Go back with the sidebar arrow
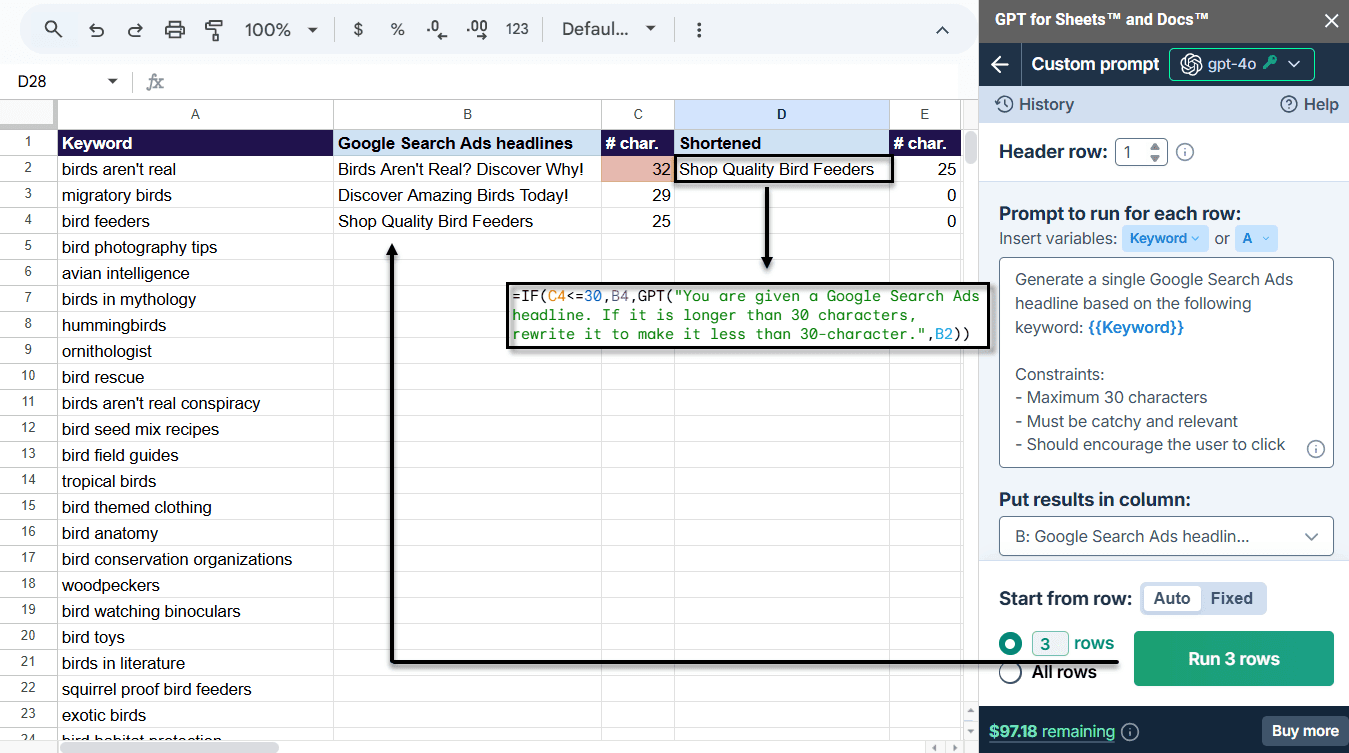 (1000, 64)
